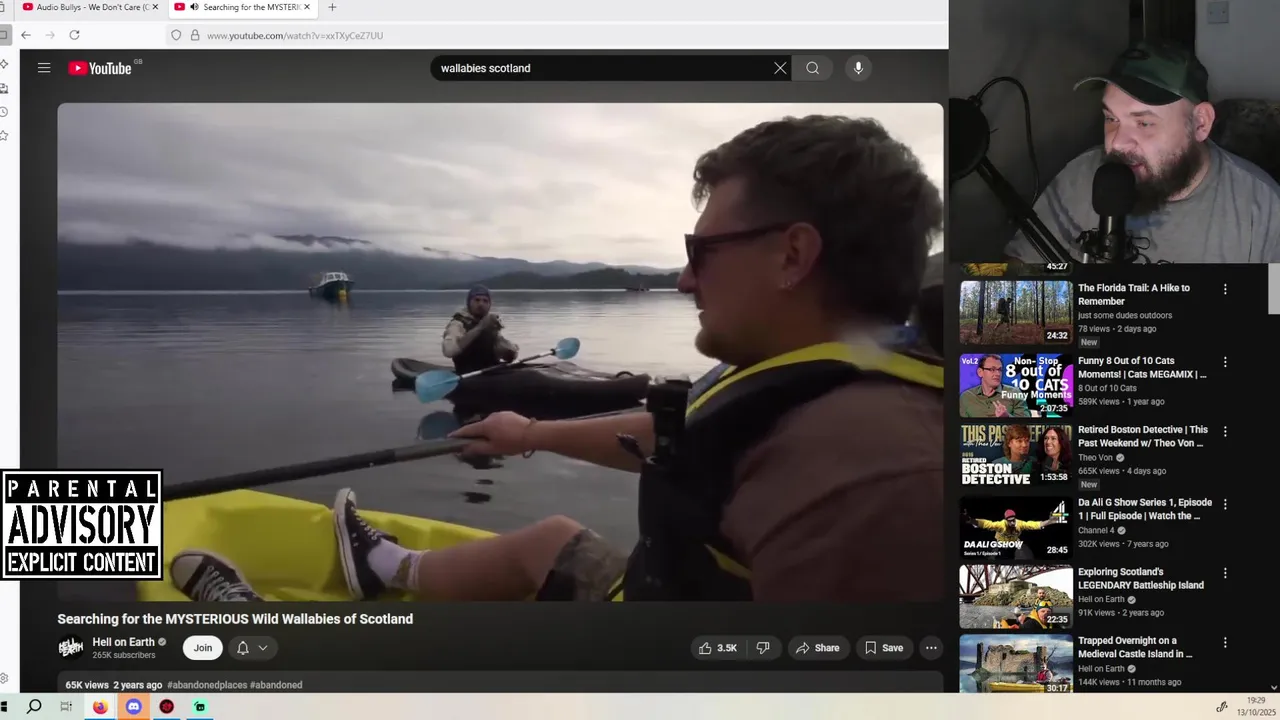Open Channel 4 channel link
Viewport: 1280px width, 720px height.
coord(1097,530)
